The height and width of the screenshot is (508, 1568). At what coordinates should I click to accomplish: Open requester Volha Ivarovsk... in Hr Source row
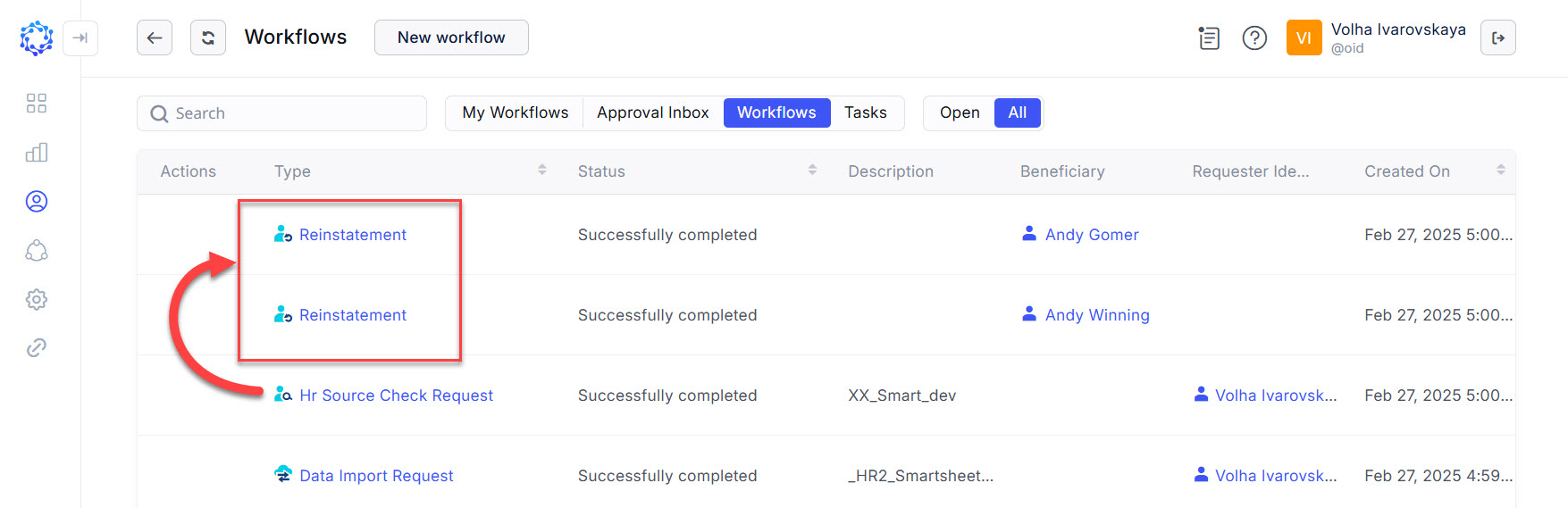tap(1276, 396)
